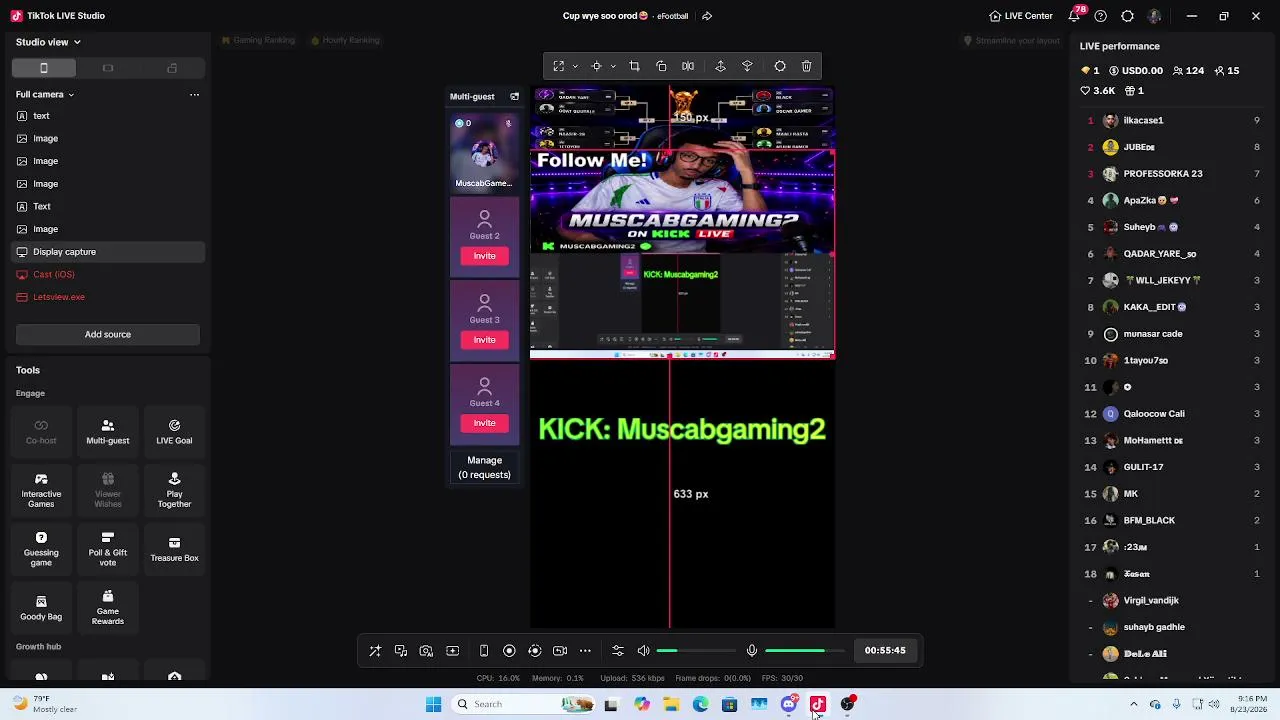1280x720 pixels.
Task: Open Poll & Gift vote
Action: 107,549
